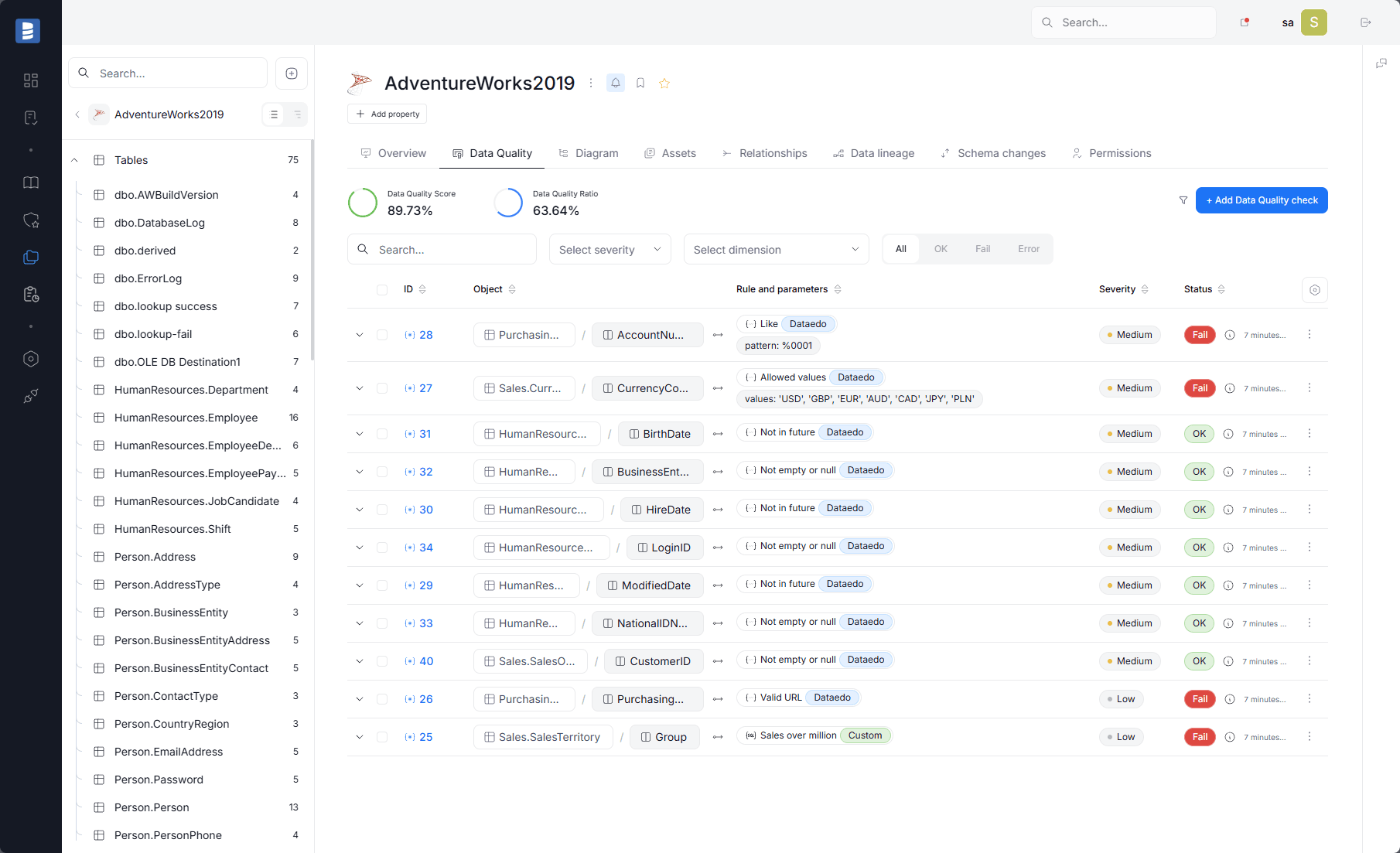Collapse the Tables tree node
This screenshot has height=853, width=1400.
74,160
